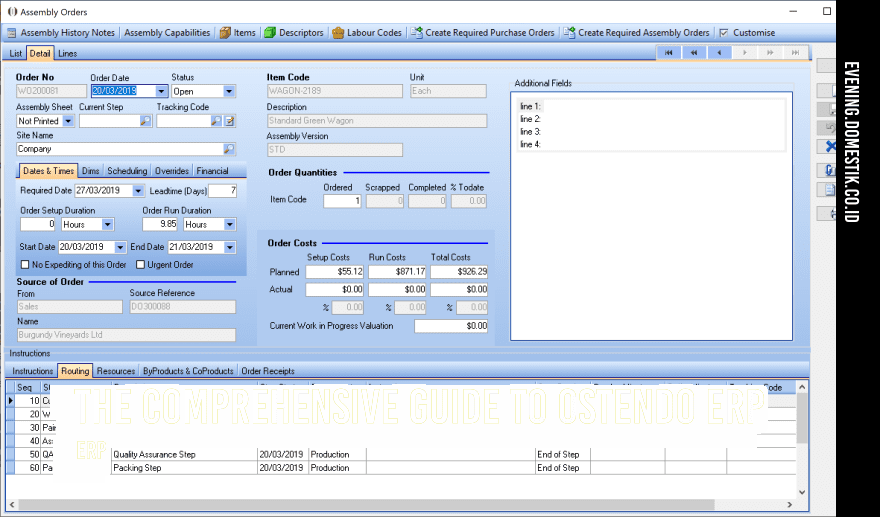Click the Ordered quantity field

(x=342, y=200)
